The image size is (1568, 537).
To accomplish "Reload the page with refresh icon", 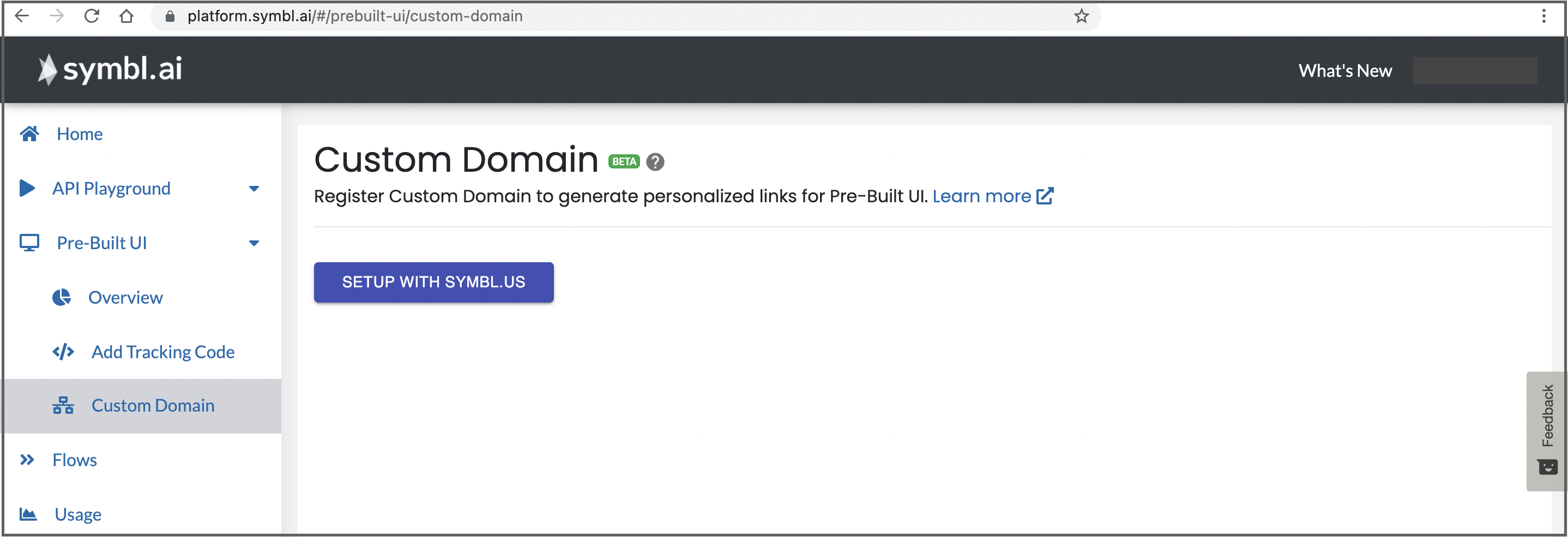I will 92,16.
